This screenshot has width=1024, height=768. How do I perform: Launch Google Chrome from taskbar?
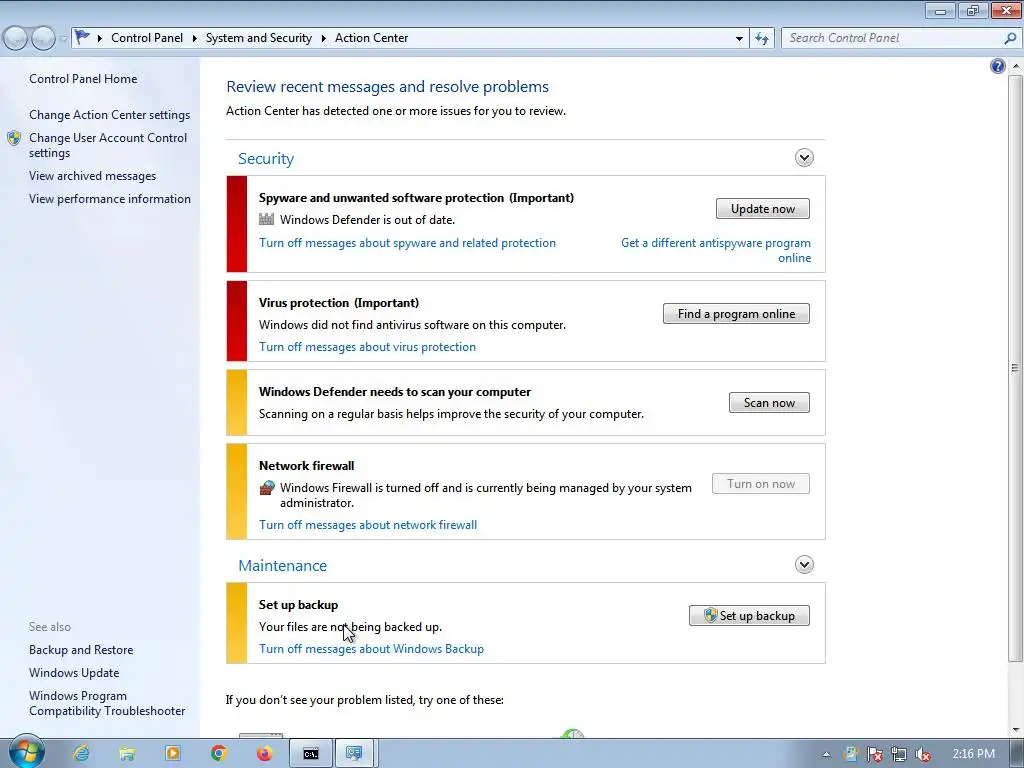coord(219,753)
